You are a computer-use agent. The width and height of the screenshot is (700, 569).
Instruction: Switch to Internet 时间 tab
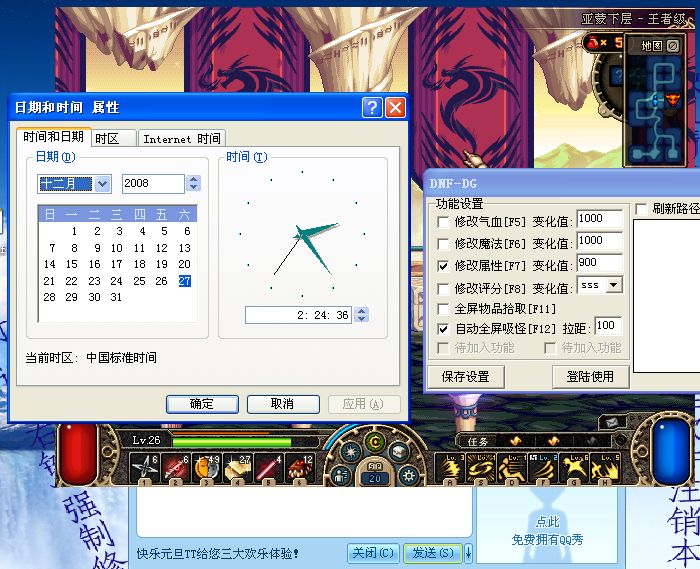pos(182,139)
